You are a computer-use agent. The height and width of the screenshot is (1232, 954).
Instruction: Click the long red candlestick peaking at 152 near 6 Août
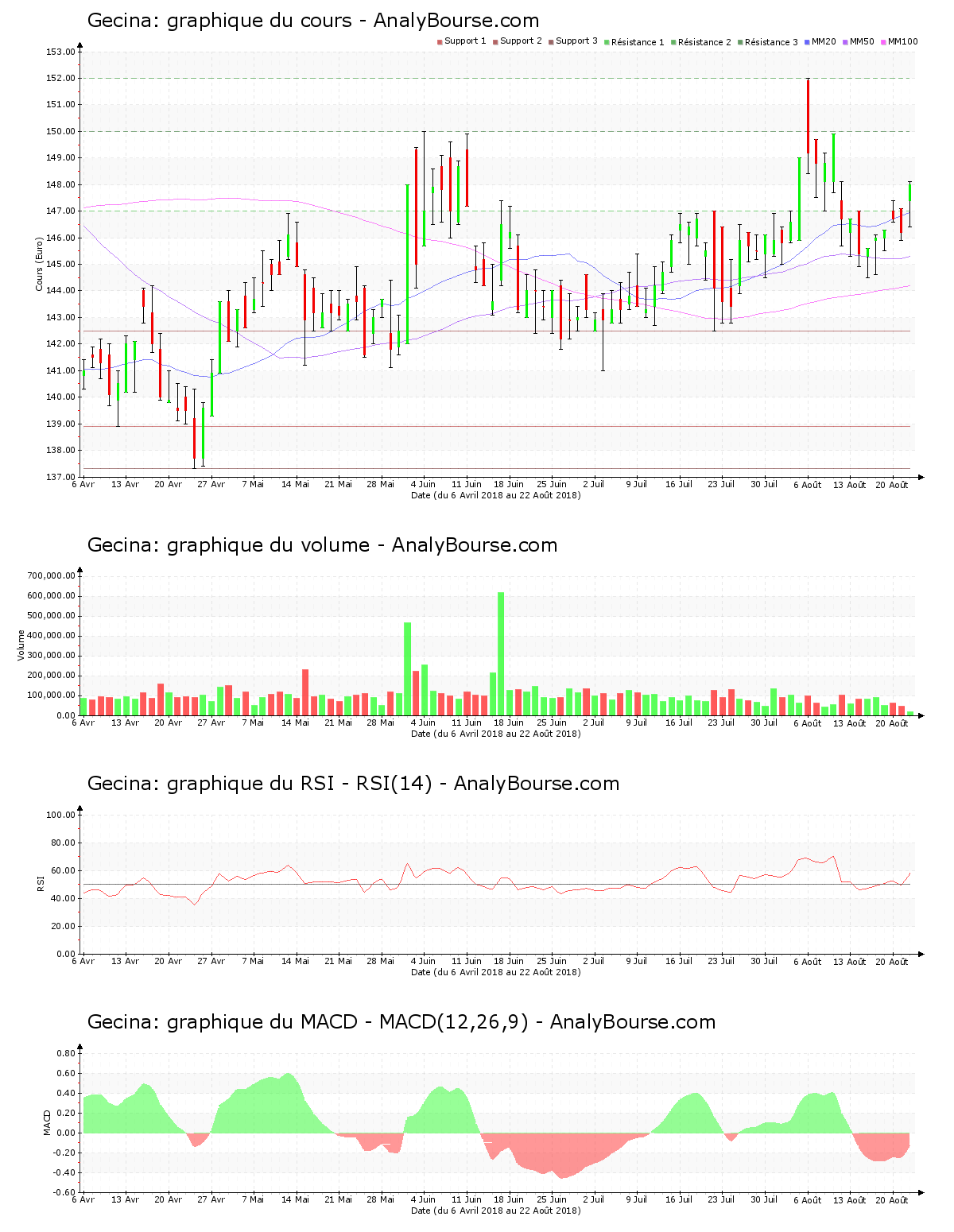(808, 116)
